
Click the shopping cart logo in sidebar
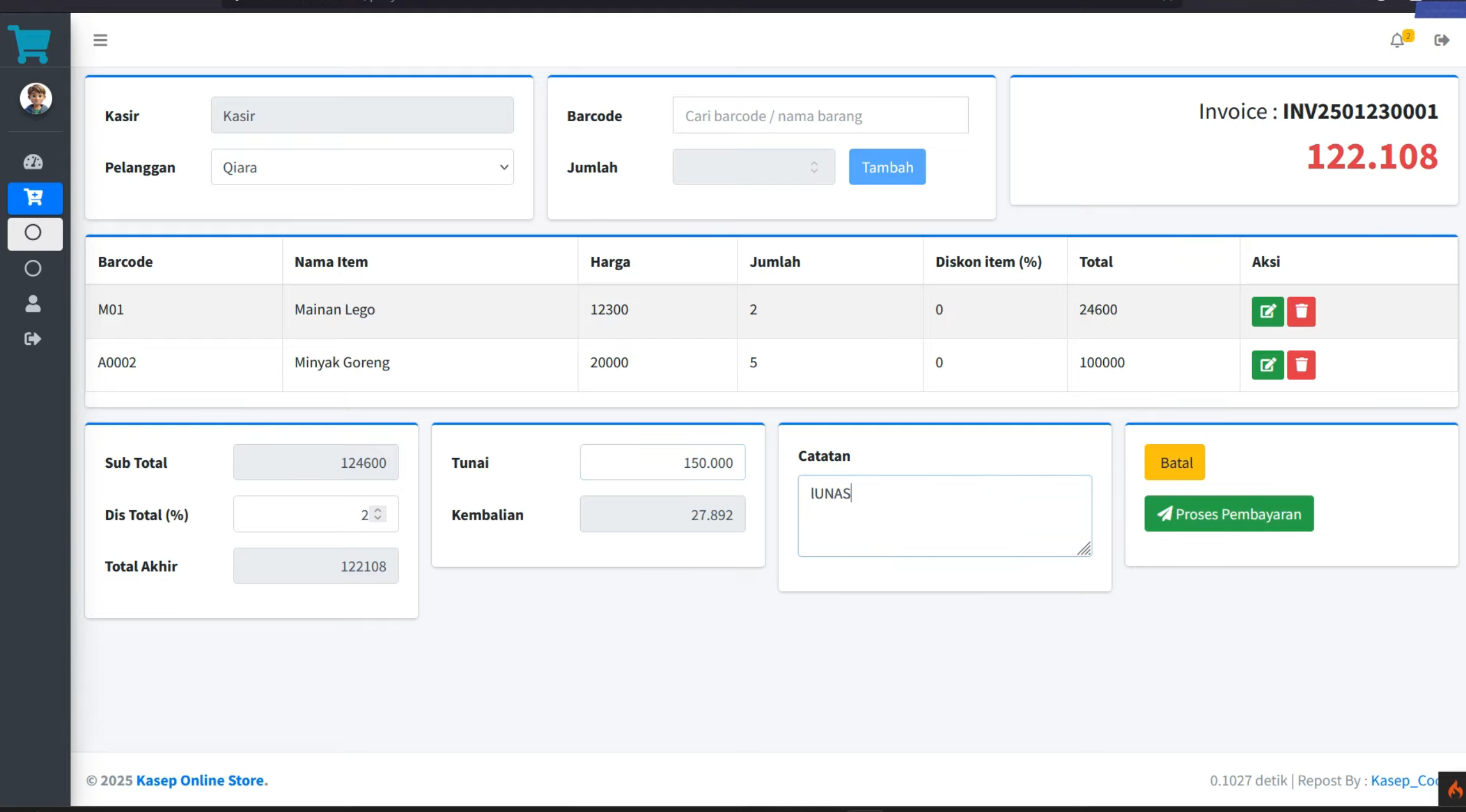click(30, 44)
